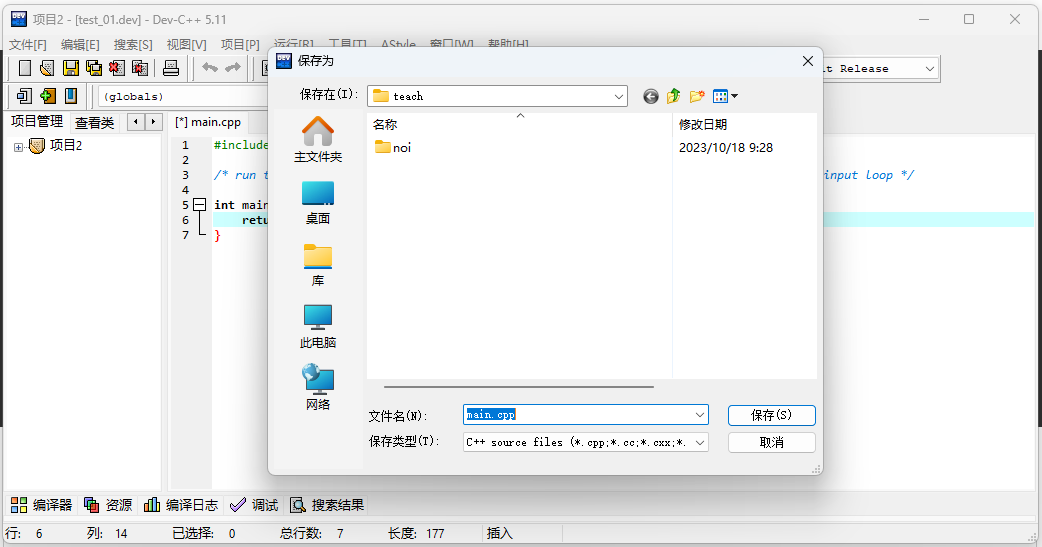Screen dimensions: 1042x547
Task: Expand the 保存在 folder dropdown
Action: [x=619, y=96]
